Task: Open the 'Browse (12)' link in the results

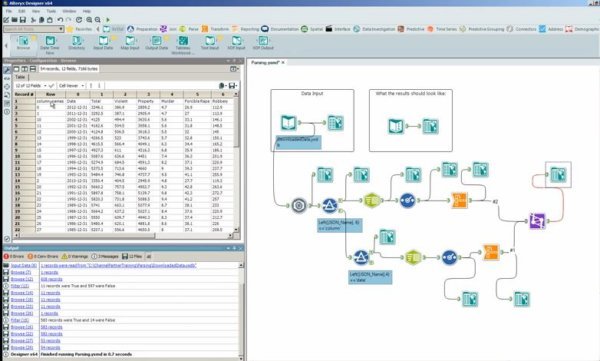Action: [21, 279]
